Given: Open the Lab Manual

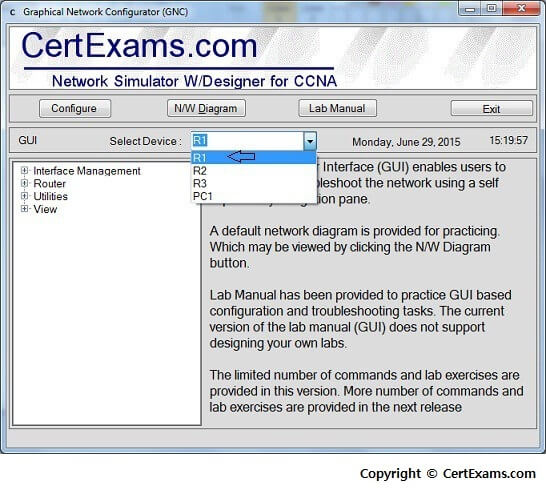Looking at the screenshot, I should [x=337, y=108].
